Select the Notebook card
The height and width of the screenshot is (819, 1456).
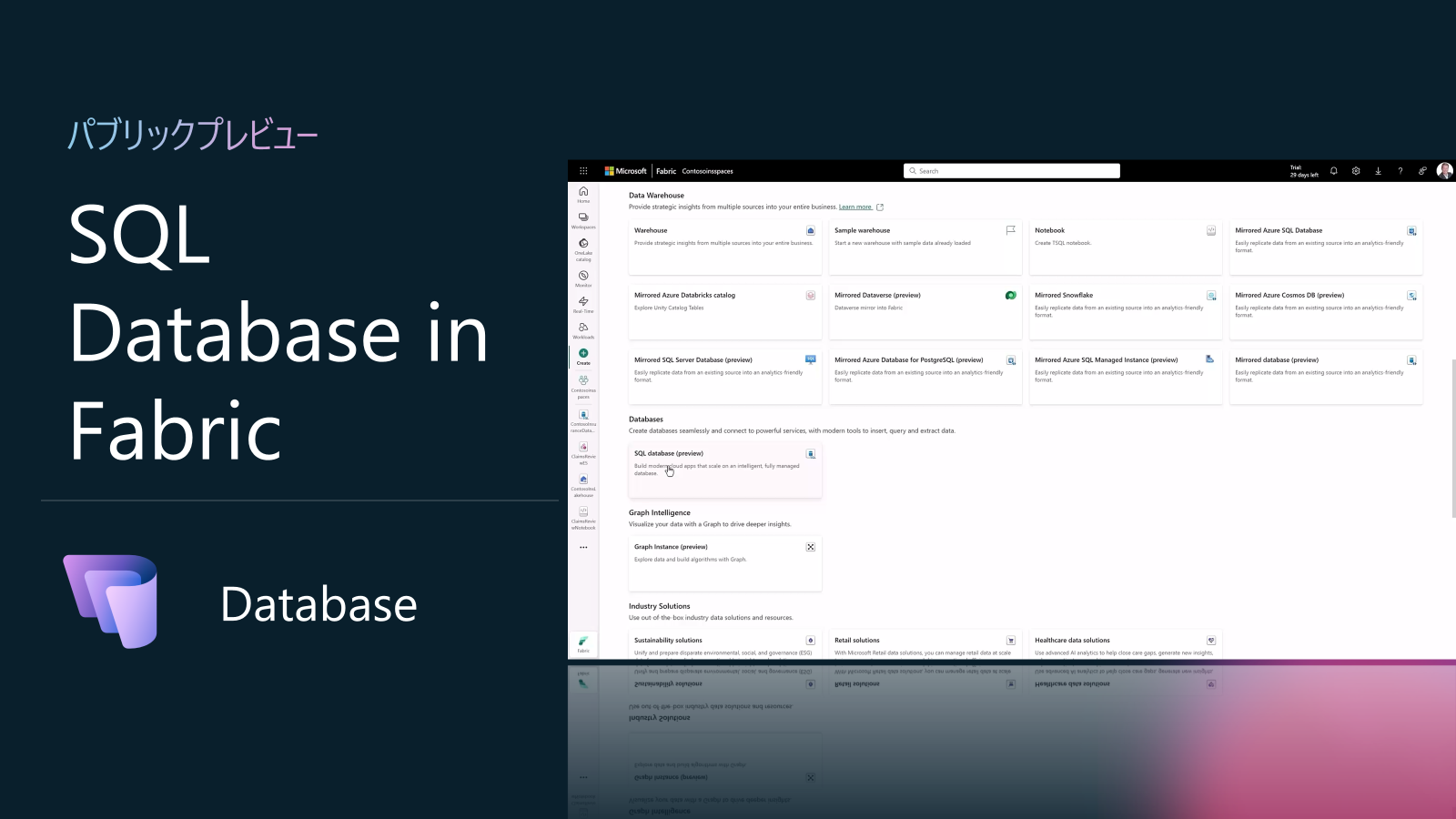pos(1126,247)
